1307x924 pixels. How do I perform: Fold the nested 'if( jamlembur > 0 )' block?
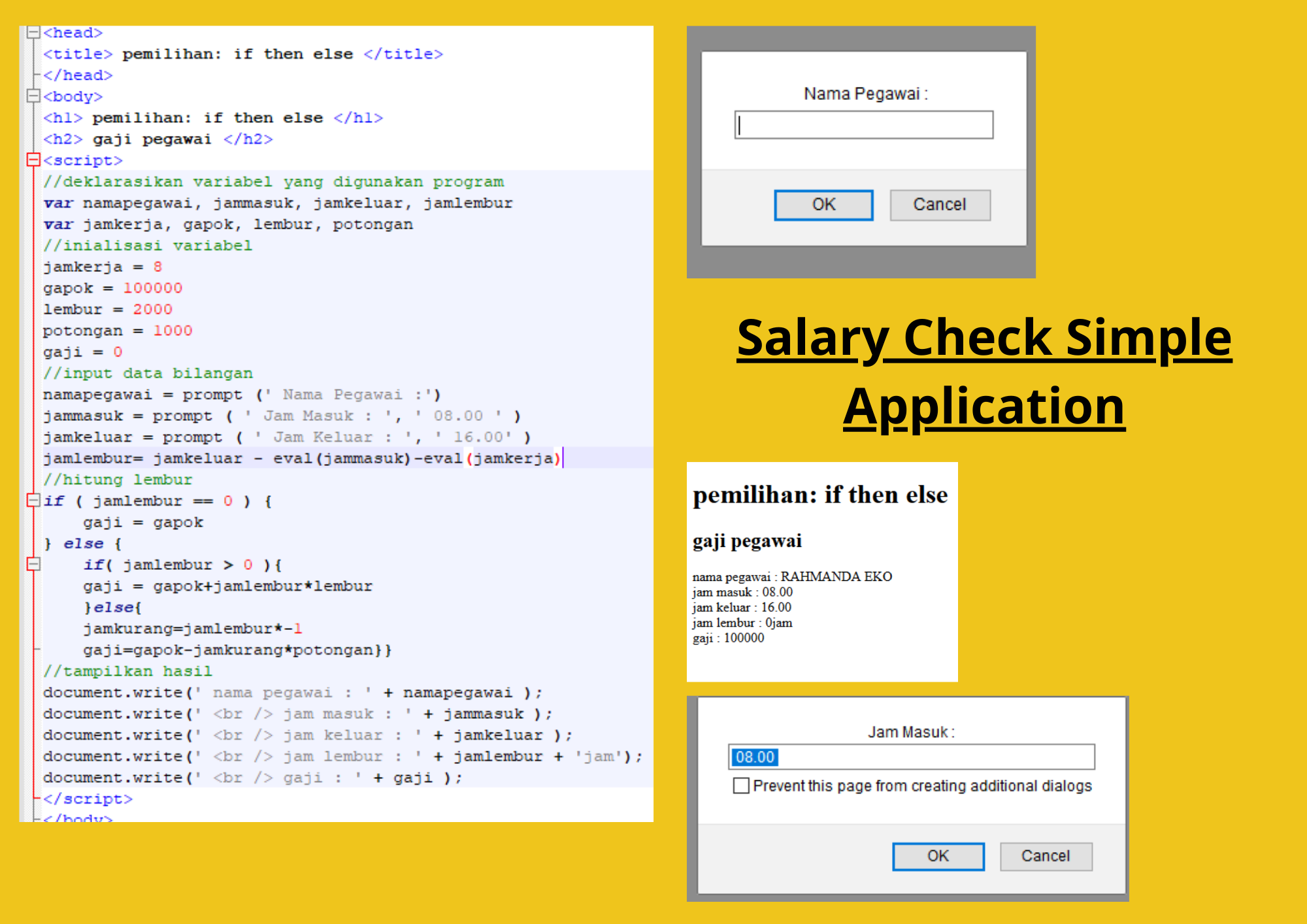(x=33, y=564)
